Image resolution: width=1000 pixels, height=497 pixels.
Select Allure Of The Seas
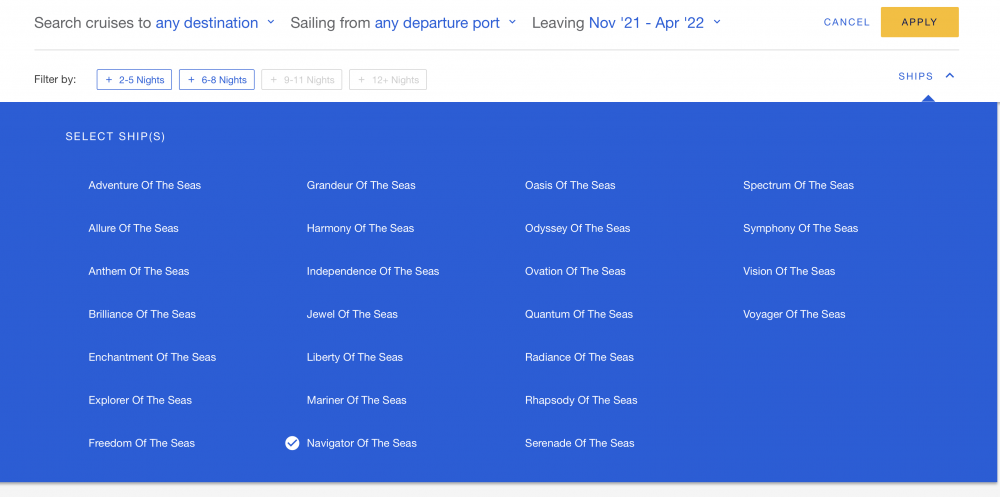click(133, 228)
